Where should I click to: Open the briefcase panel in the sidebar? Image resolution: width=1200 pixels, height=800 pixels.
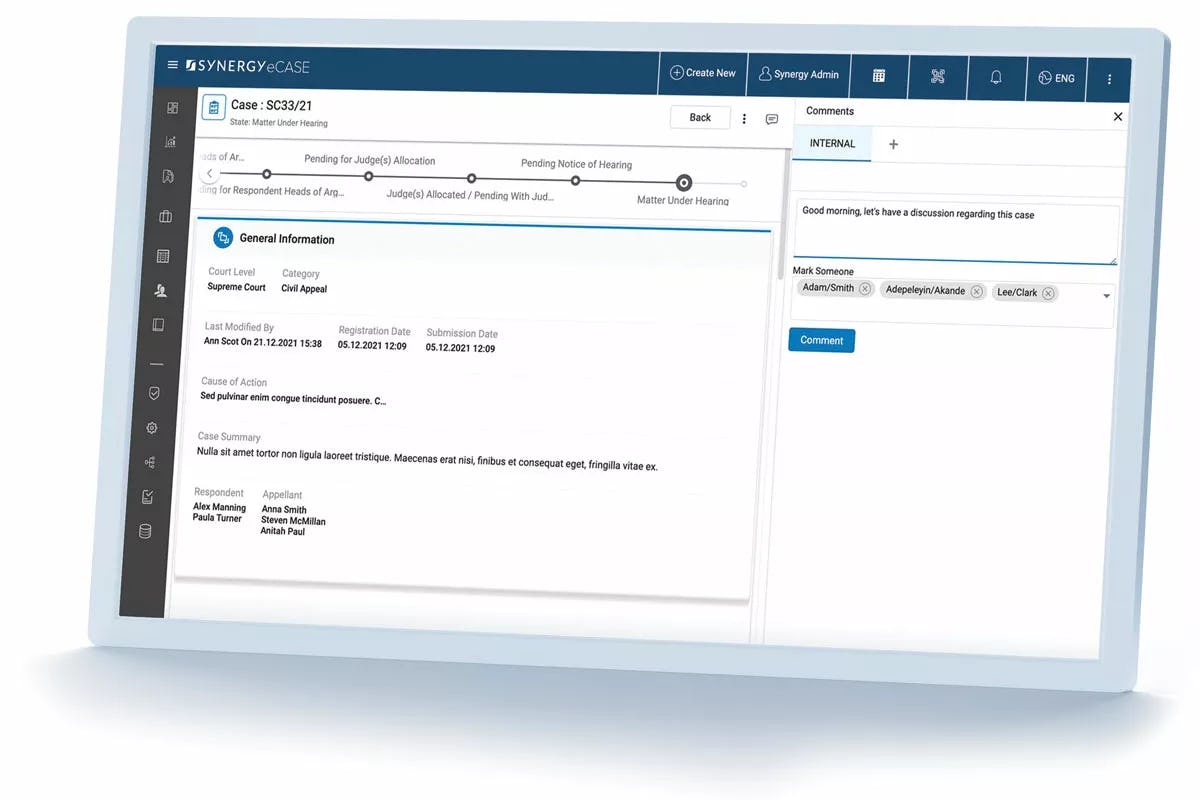(166, 216)
